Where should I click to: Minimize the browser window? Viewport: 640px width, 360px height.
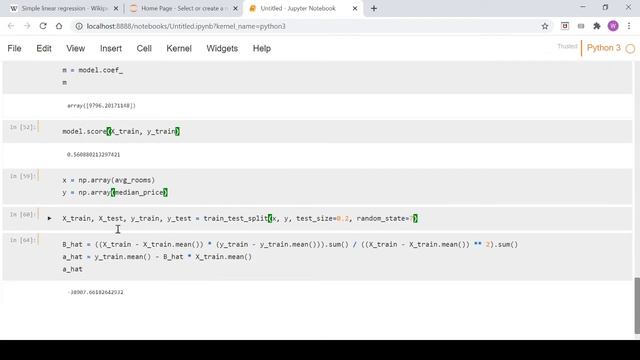point(583,7)
